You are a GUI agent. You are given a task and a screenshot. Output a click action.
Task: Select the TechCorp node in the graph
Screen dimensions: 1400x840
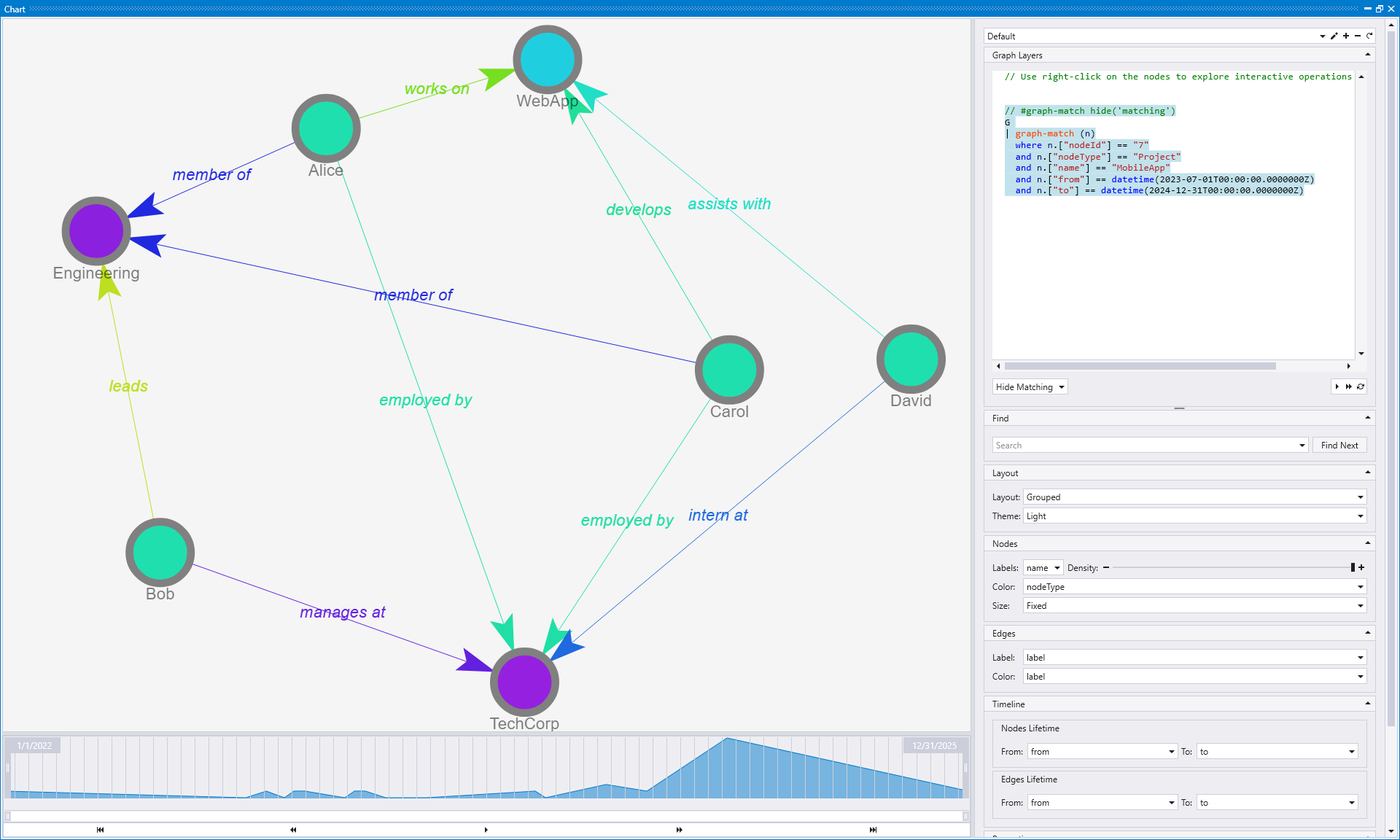coord(524,682)
